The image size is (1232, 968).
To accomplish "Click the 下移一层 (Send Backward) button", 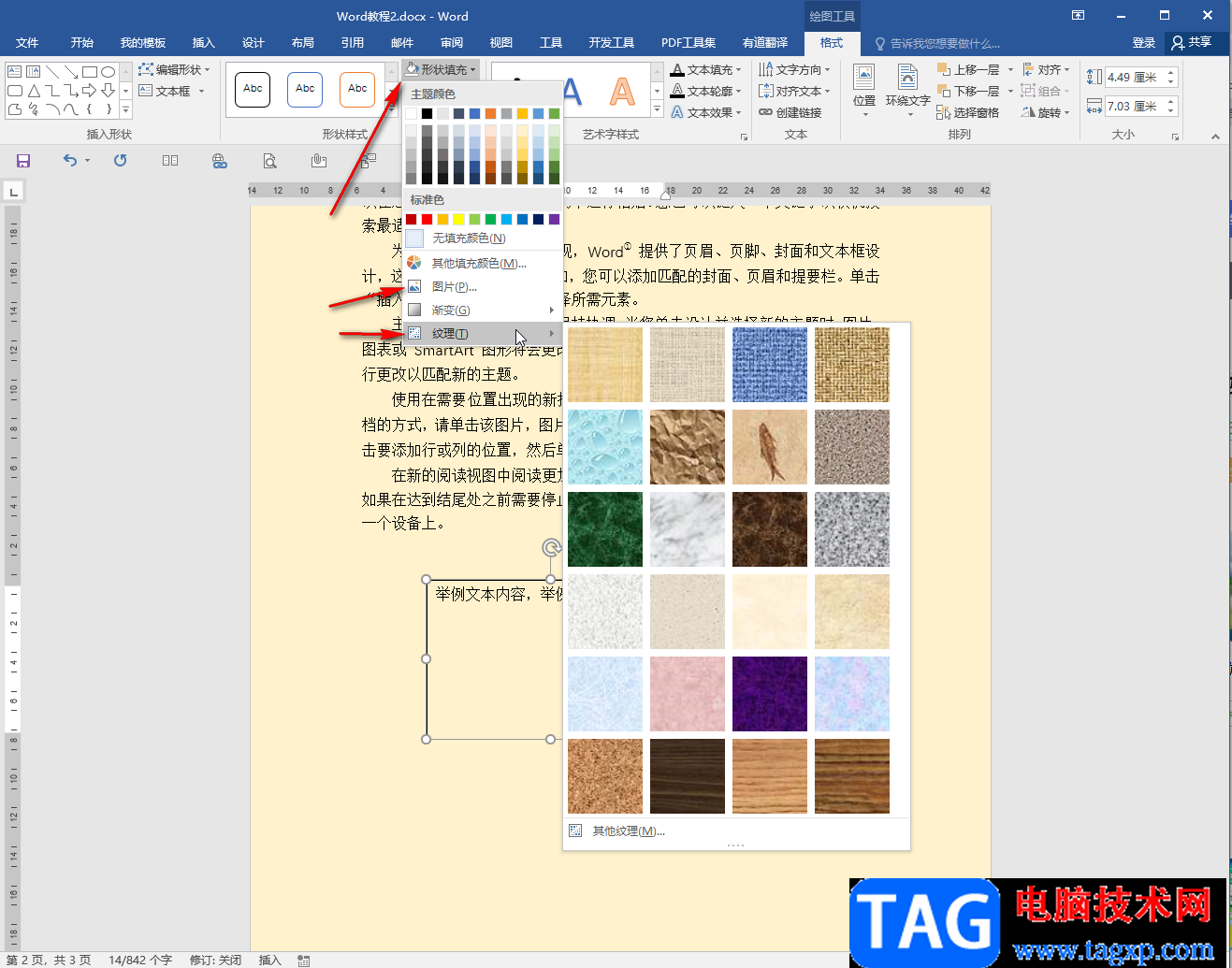I will (x=968, y=91).
